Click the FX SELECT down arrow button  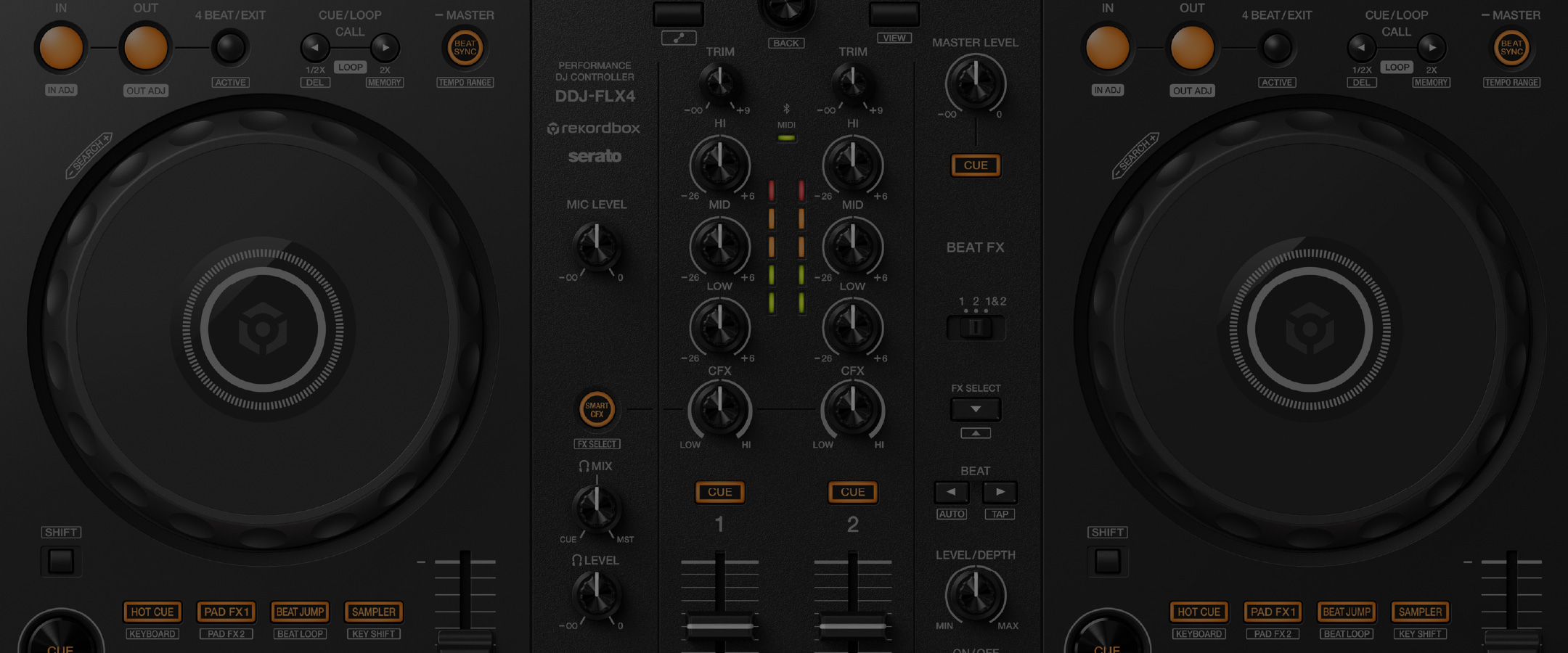976,409
